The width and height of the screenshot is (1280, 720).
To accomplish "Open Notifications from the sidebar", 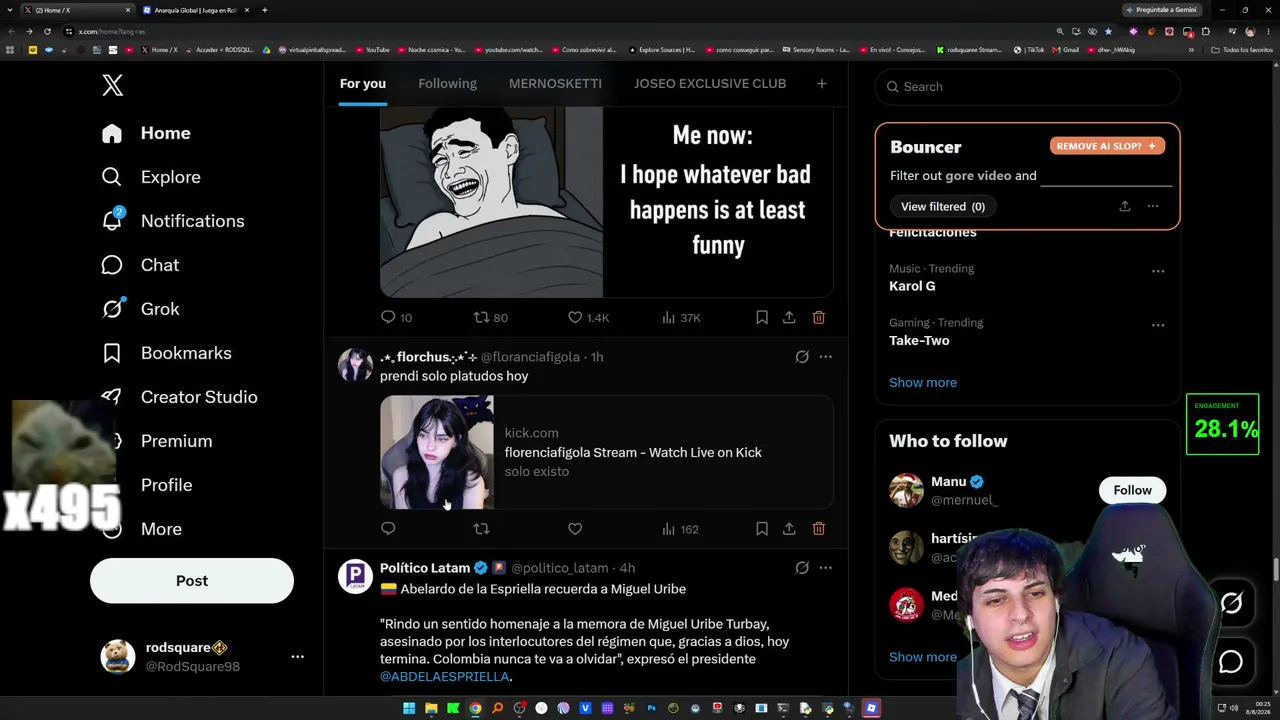I will (172, 221).
